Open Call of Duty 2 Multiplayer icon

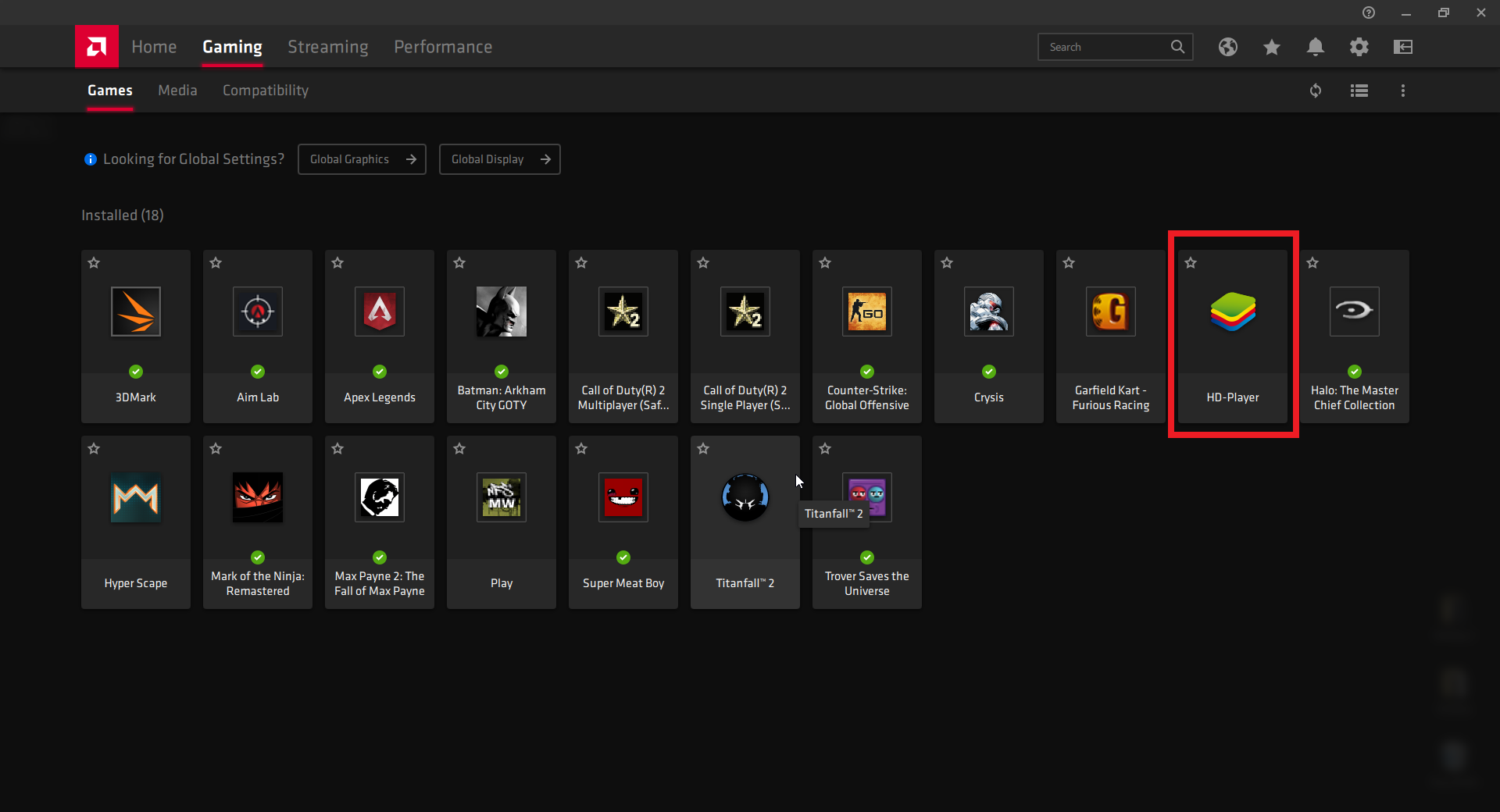click(623, 312)
